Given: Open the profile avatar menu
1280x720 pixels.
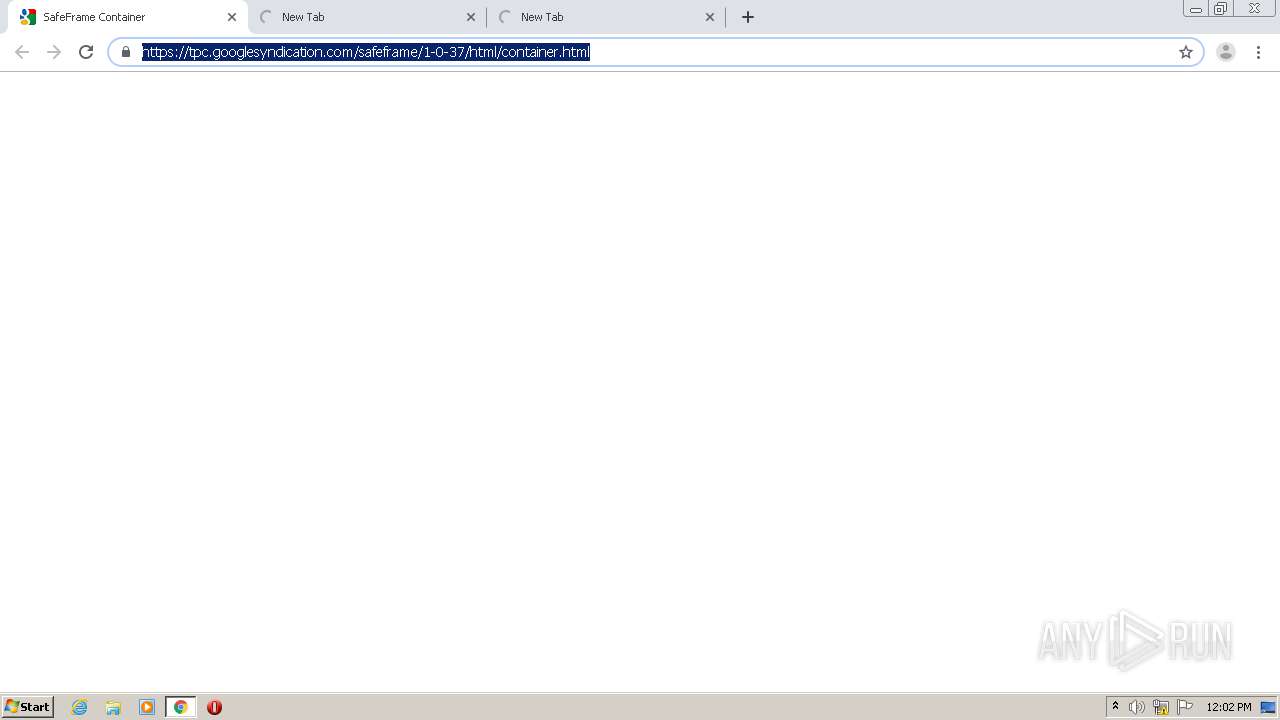Looking at the screenshot, I should click(1226, 52).
